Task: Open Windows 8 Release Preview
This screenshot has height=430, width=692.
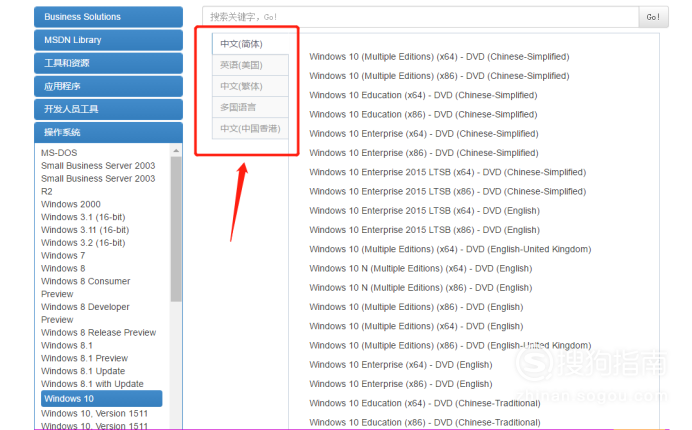Action: 98,332
